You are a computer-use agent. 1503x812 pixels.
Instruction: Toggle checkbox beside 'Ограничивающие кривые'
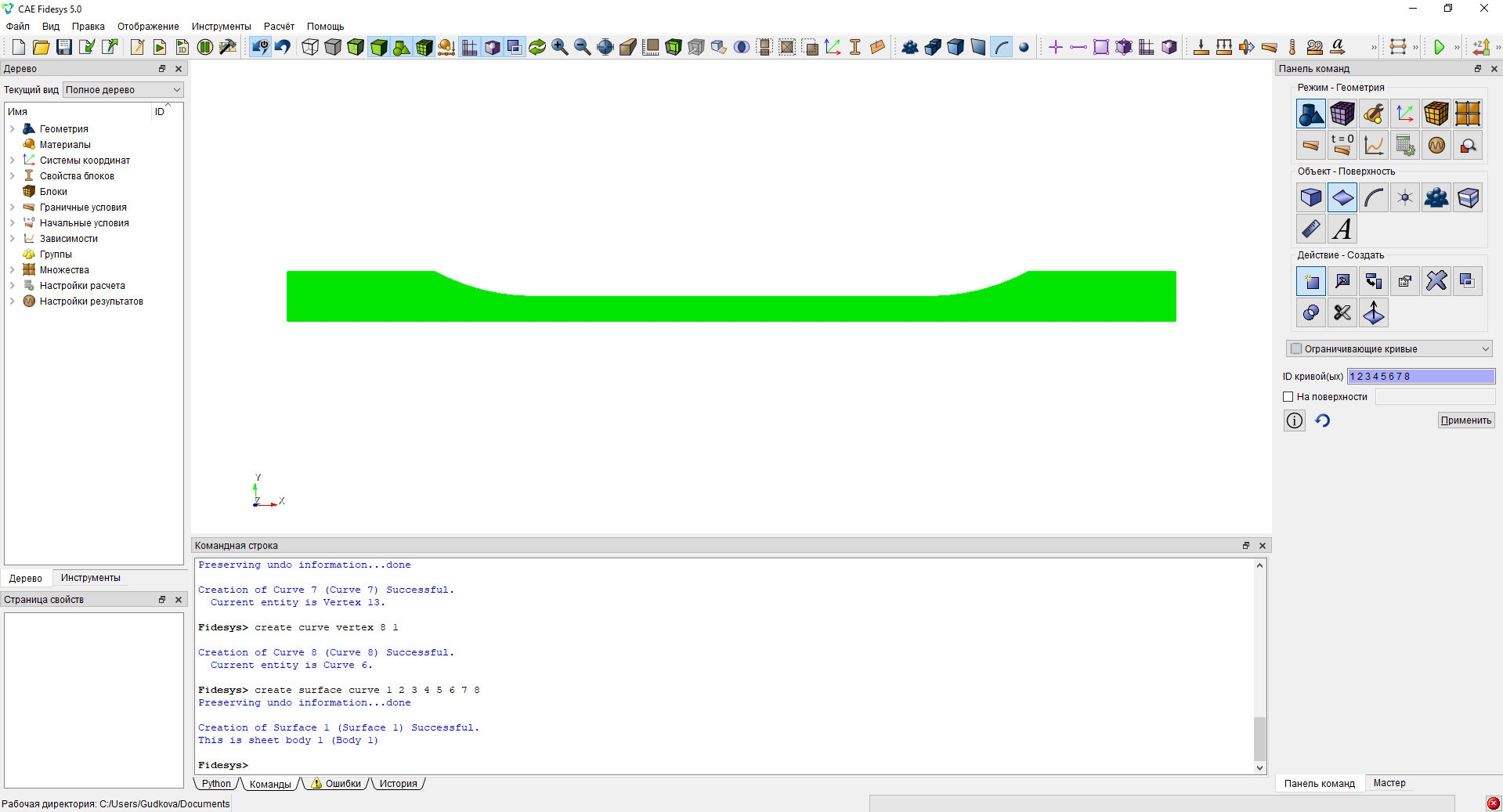1296,348
